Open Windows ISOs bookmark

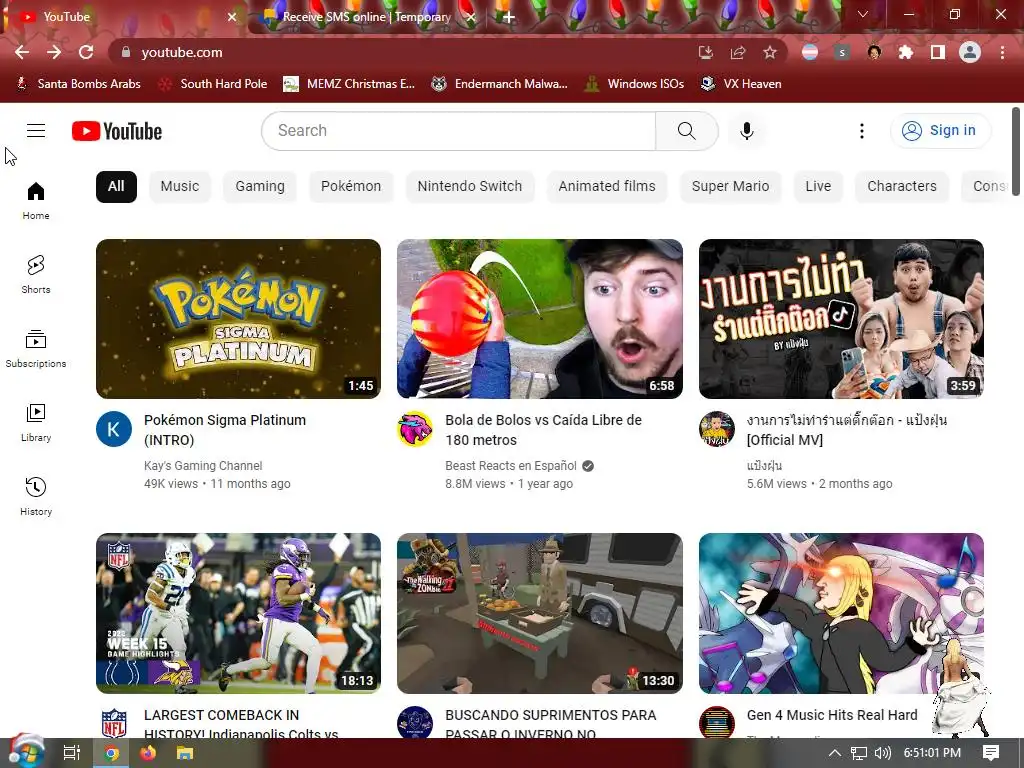tap(634, 84)
